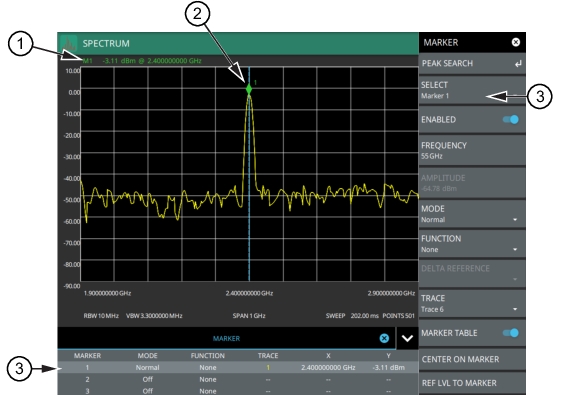This screenshot has width=568, height=395.
Task: Toggle the marker ENABLED switch
Action: click(511, 120)
